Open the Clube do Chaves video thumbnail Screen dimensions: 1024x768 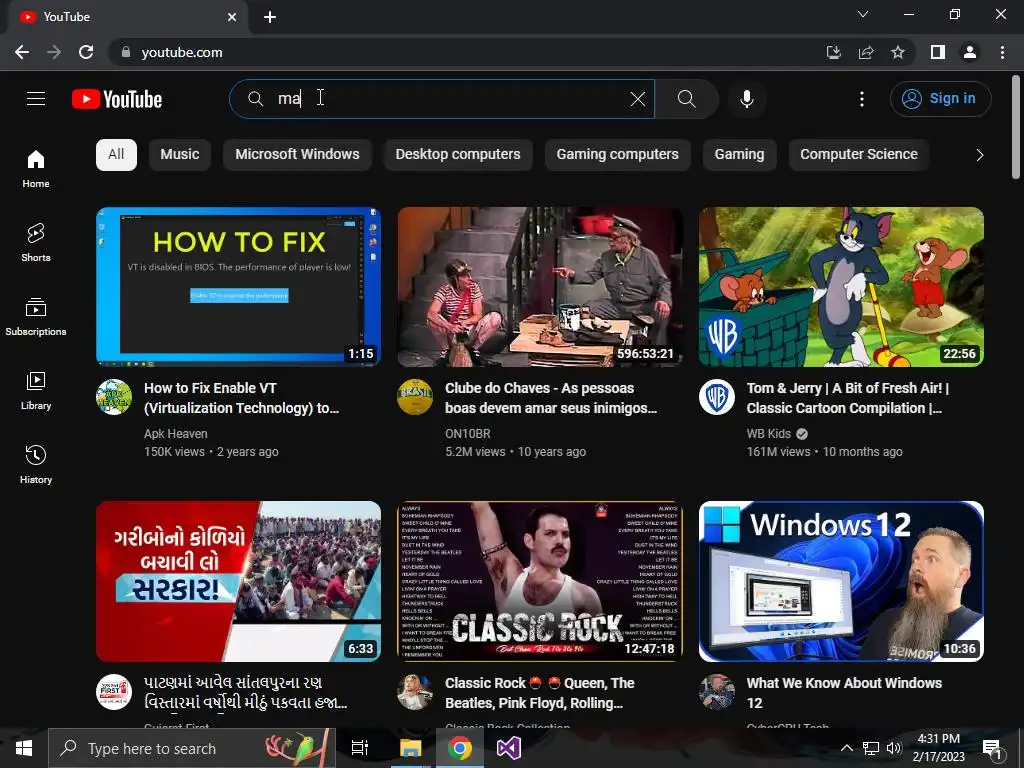click(x=540, y=287)
